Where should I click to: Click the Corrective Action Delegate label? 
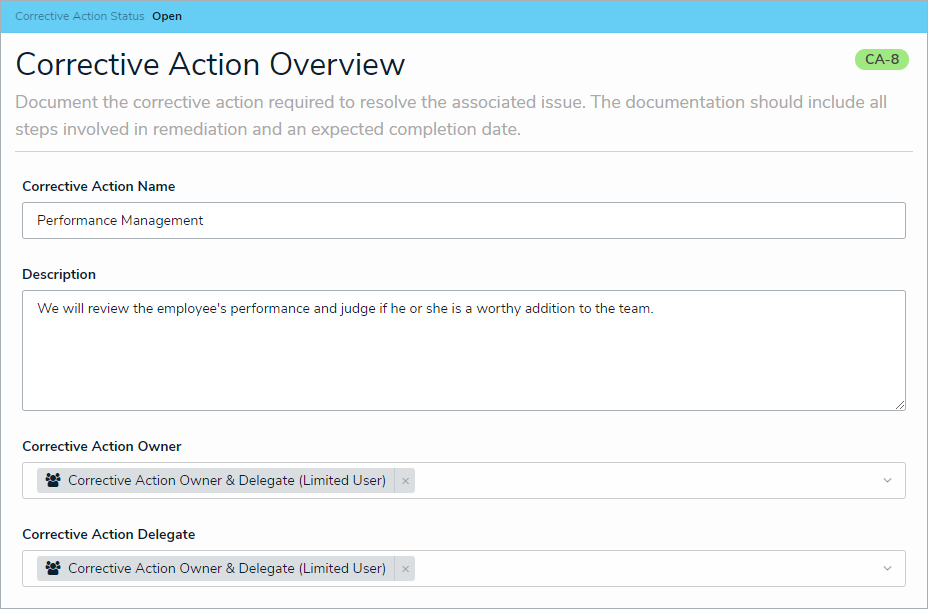tap(107, 534)
